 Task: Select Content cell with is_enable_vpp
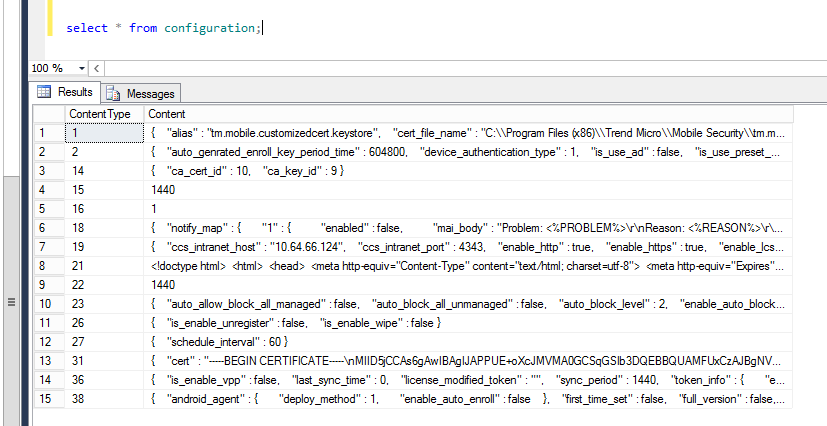click(x=468, y=380)
